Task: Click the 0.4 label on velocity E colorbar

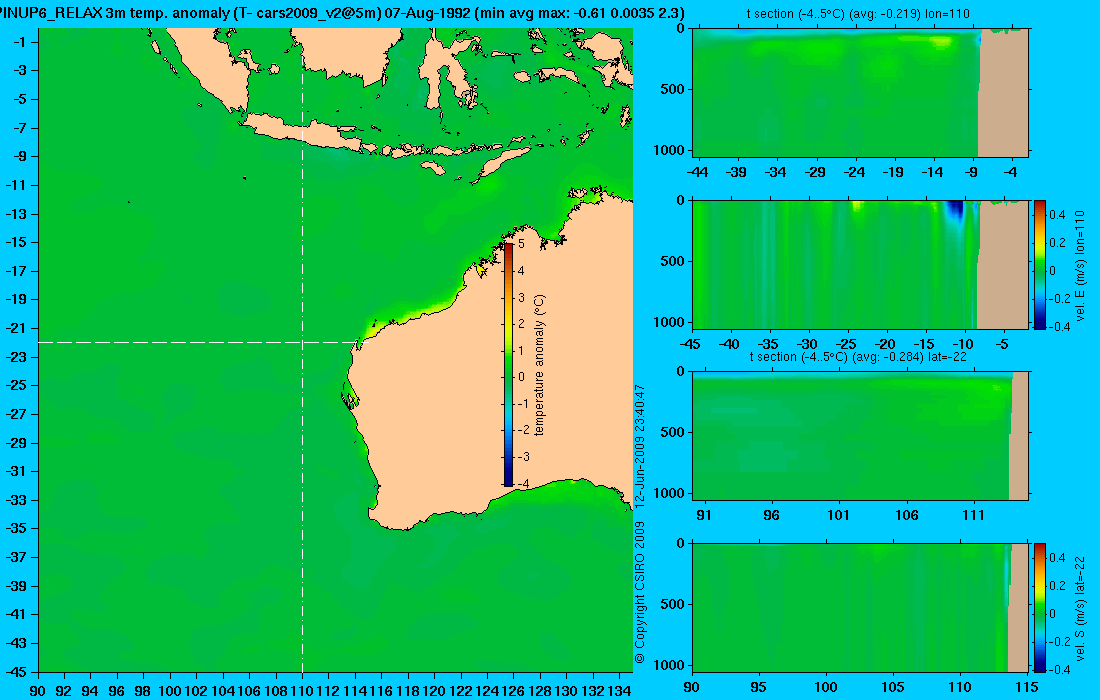Action: [1057, 215]
